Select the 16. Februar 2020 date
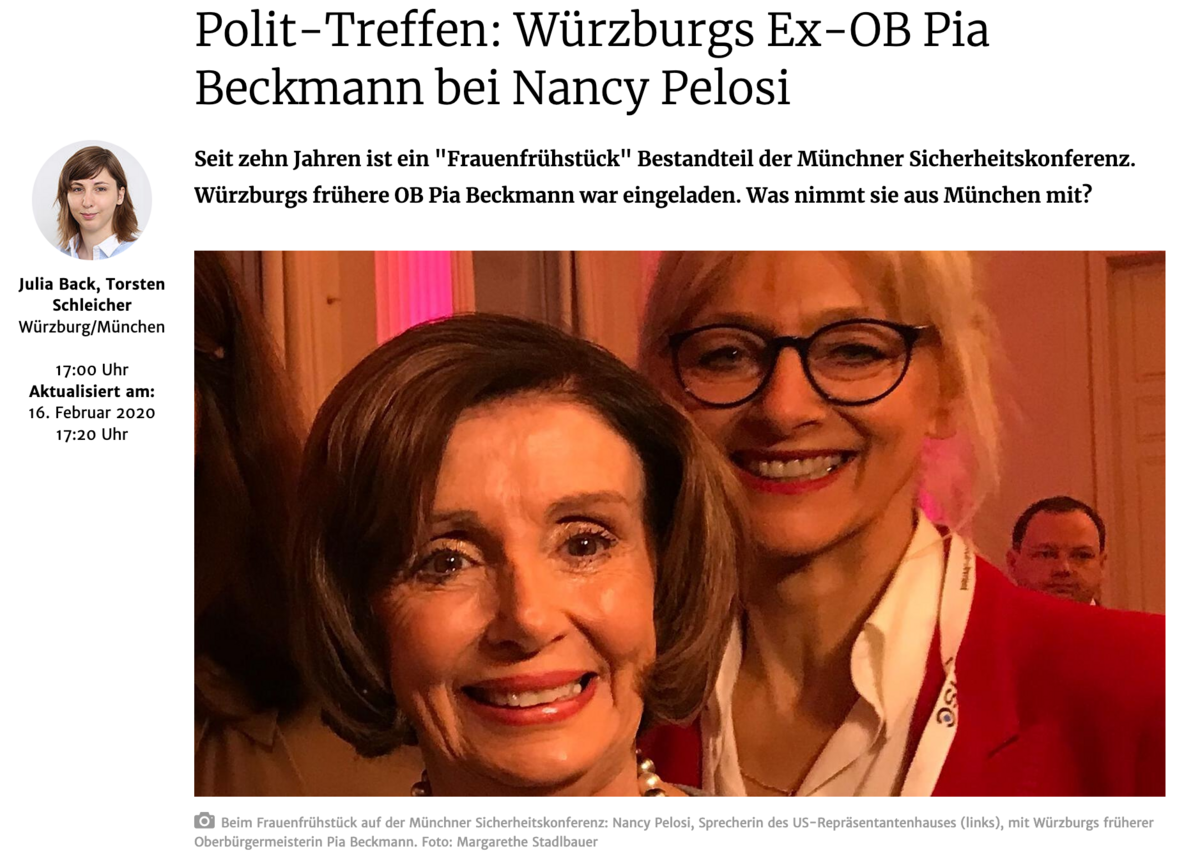The height and width of the screenshot is (867, 1200). [x=92, y=413]
